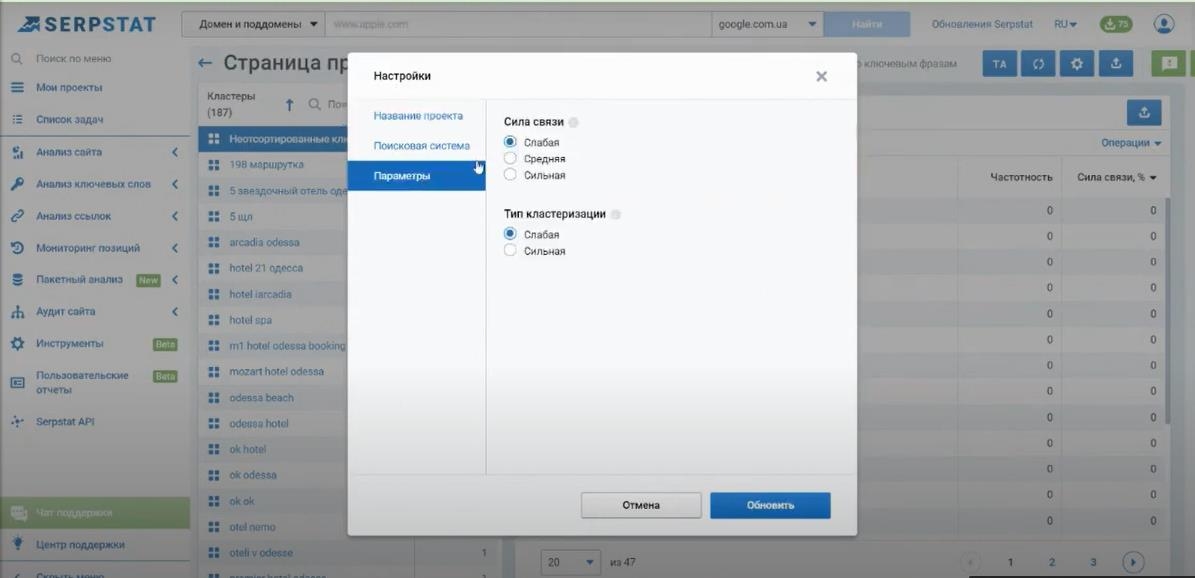
Task: Open settings via the gear toolbar icon
Action: (1077, 64)
